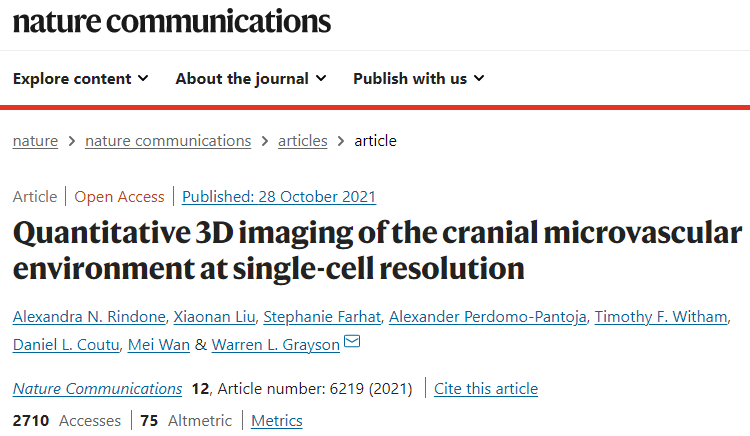The width and height of the screenshot is (750, 436).
Task: Open author Alexander Perdomo-Pantoja's profile
Action: point(487,316)
